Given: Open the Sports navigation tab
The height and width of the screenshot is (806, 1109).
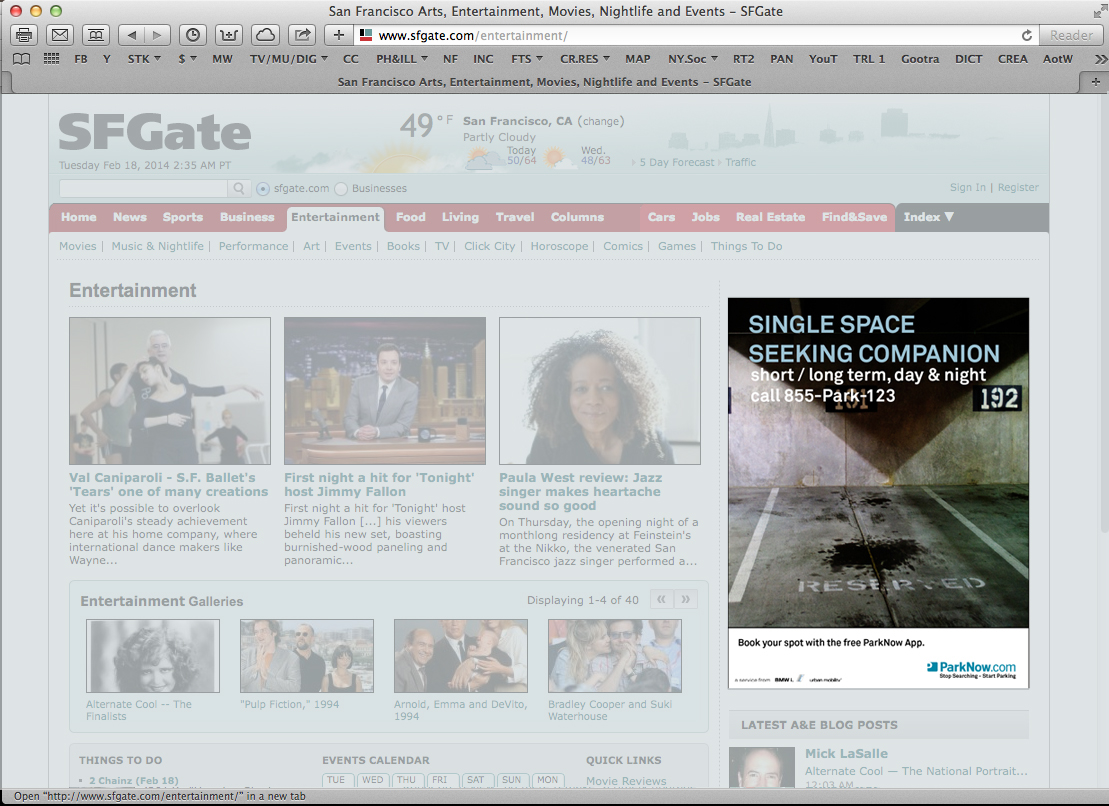Looking at the screenshot, I should click(x=182, y=217).
